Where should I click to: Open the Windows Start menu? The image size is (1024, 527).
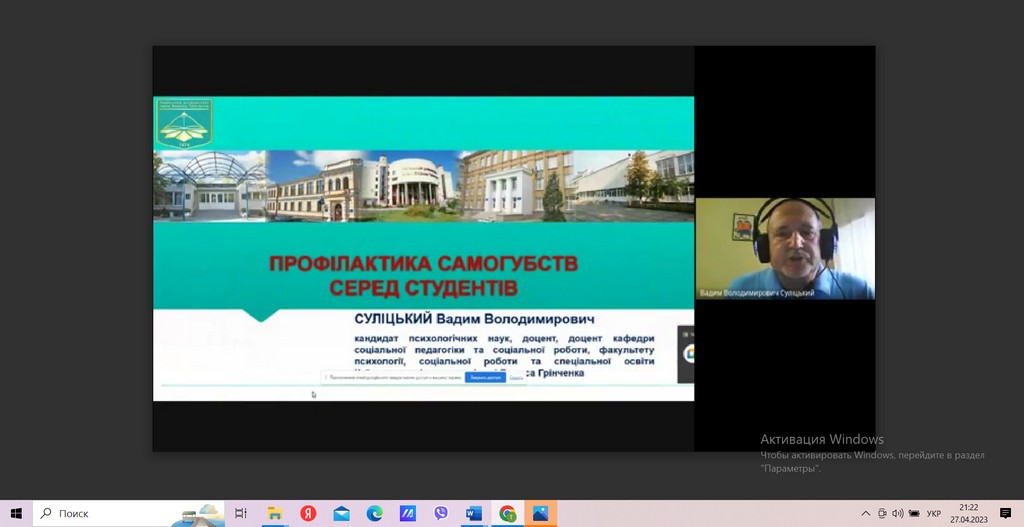(x=16, y=513)
